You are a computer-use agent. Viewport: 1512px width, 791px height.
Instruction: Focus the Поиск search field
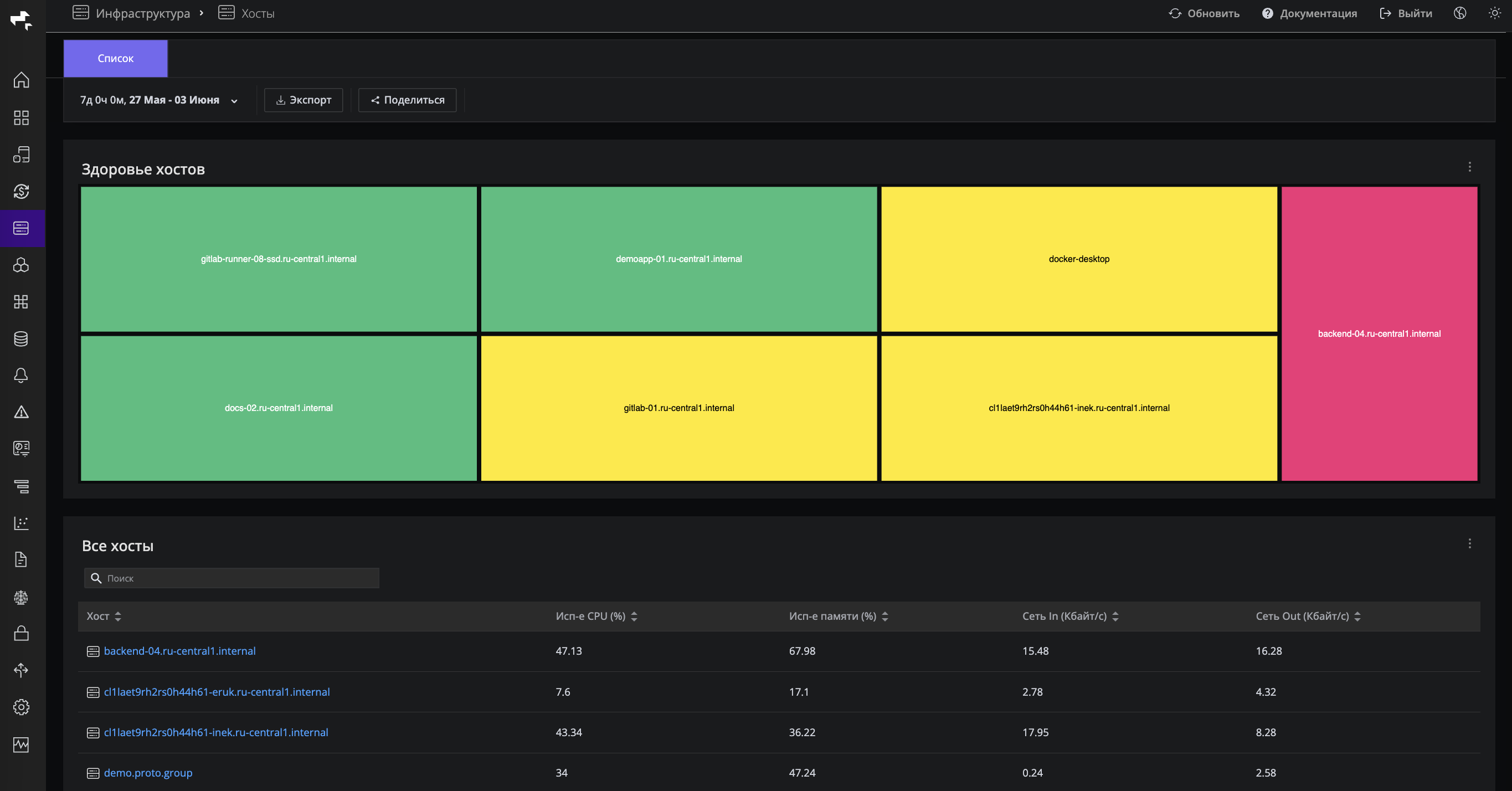[x=232, y=578]
